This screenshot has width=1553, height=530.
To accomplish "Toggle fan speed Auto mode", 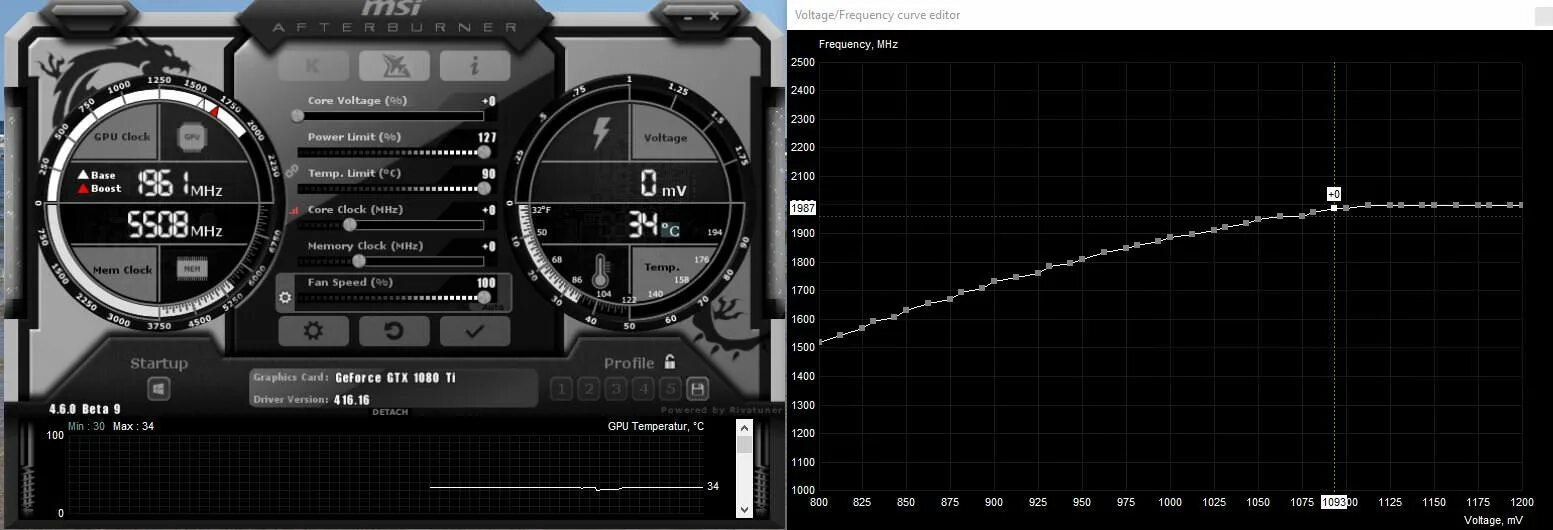I will click(x=491, y=307).
